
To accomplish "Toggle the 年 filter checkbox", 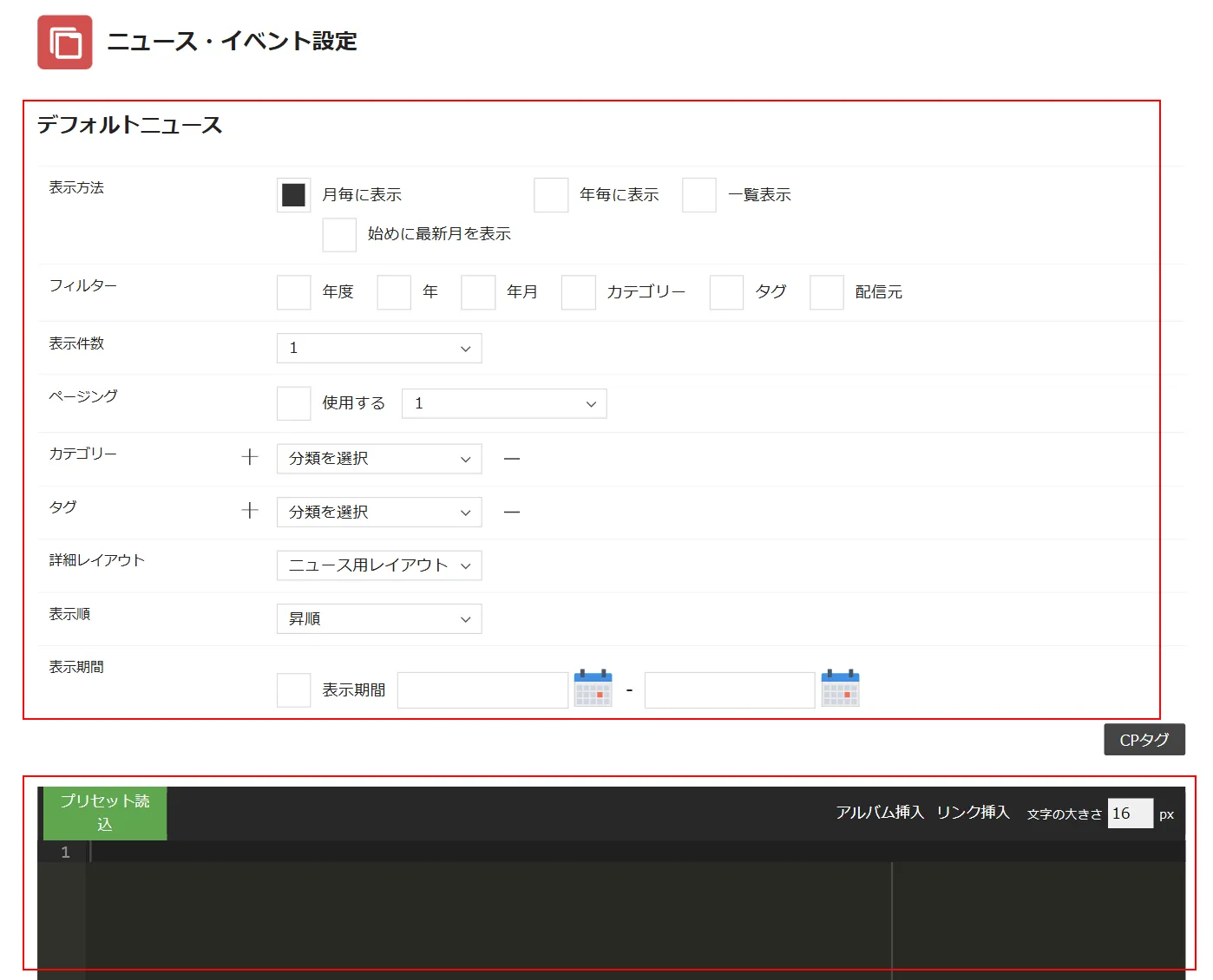I will point(394,292).
